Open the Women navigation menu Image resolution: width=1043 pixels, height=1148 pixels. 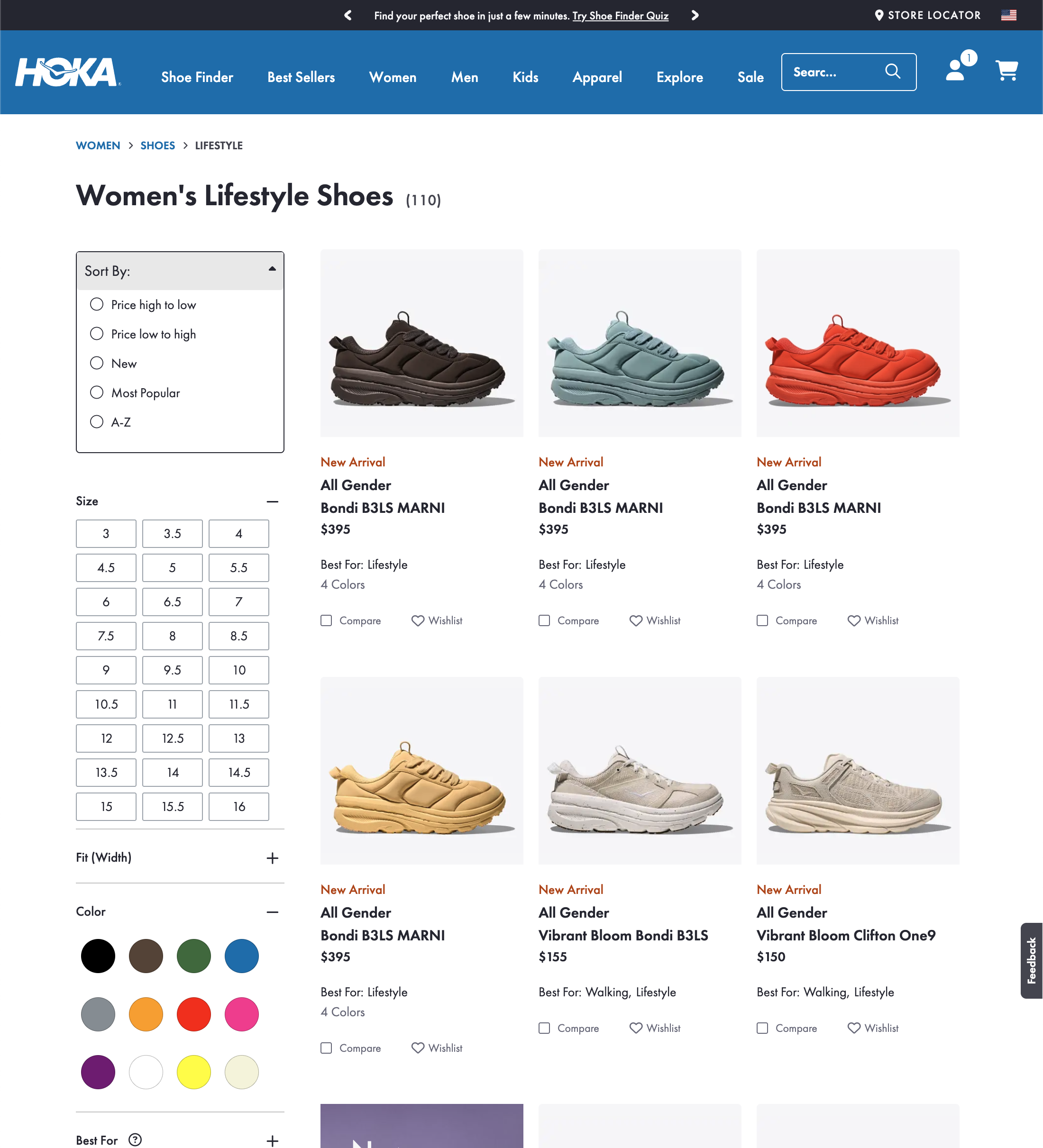click(393, 77)
